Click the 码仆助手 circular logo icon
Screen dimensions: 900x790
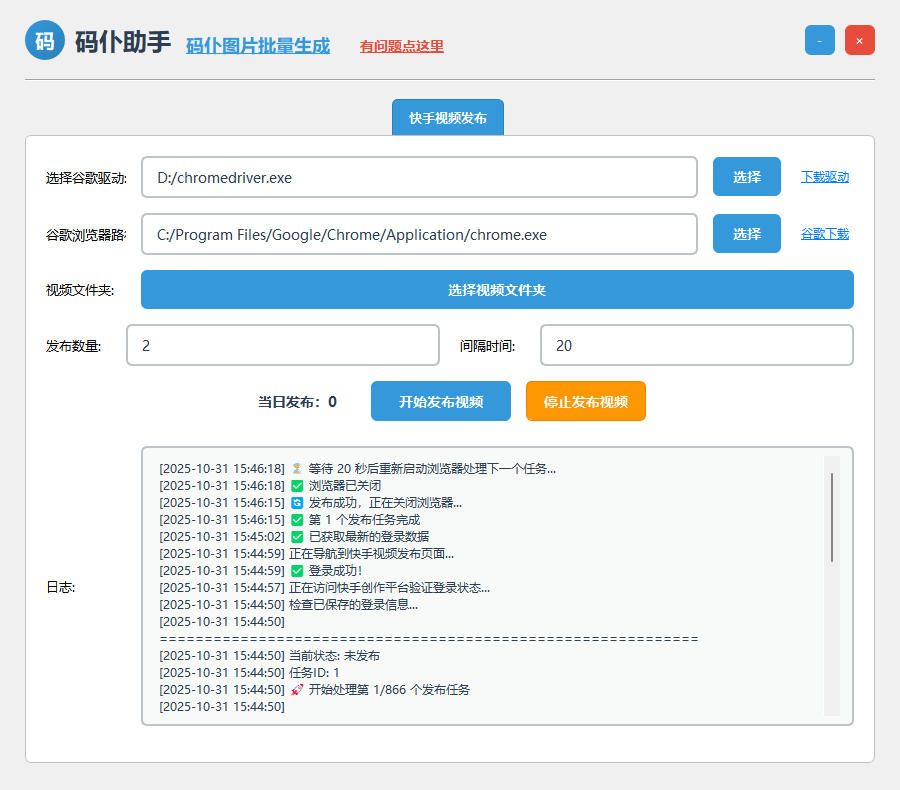42,40
